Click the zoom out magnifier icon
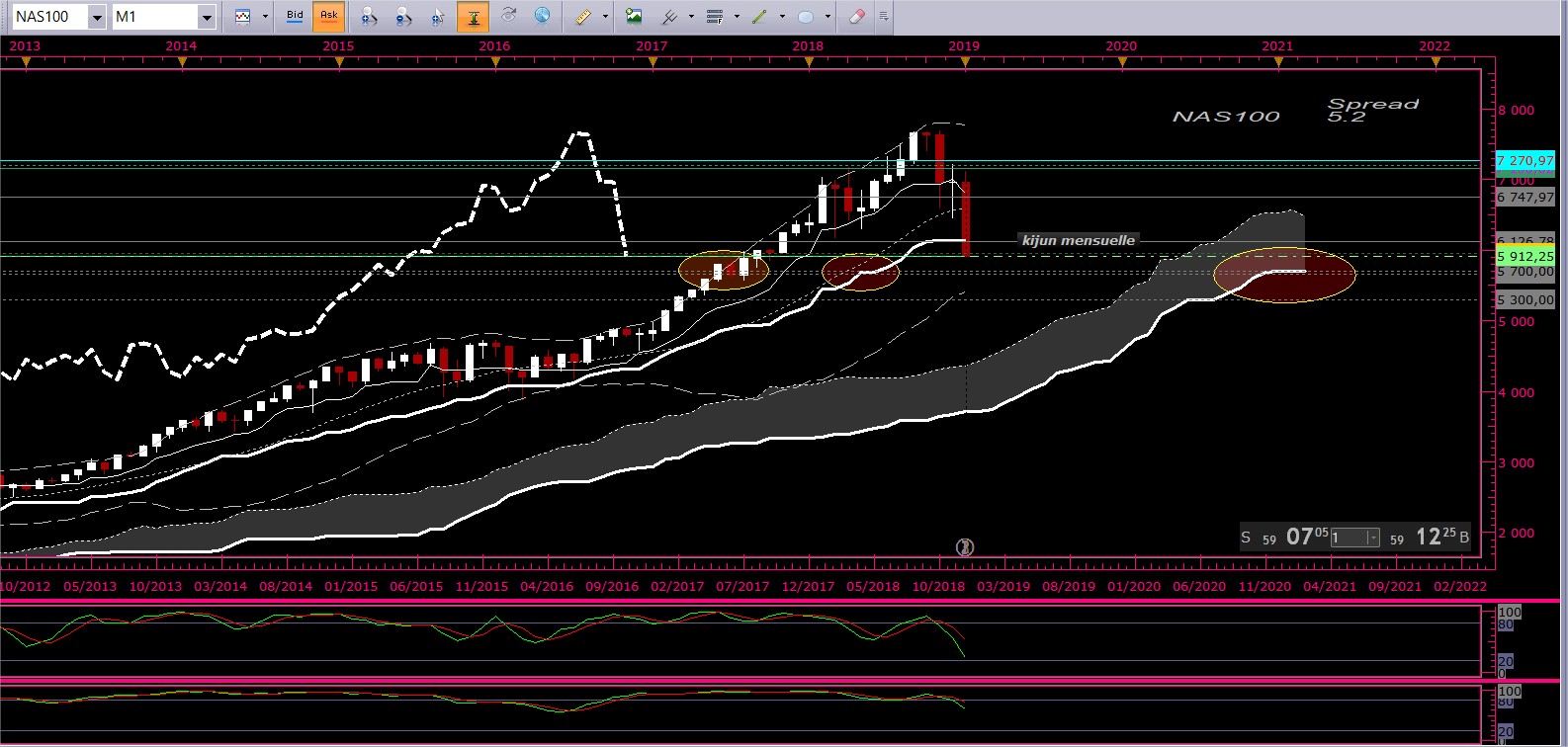Screen dimensions: 1568x747 tap(403, 17)
